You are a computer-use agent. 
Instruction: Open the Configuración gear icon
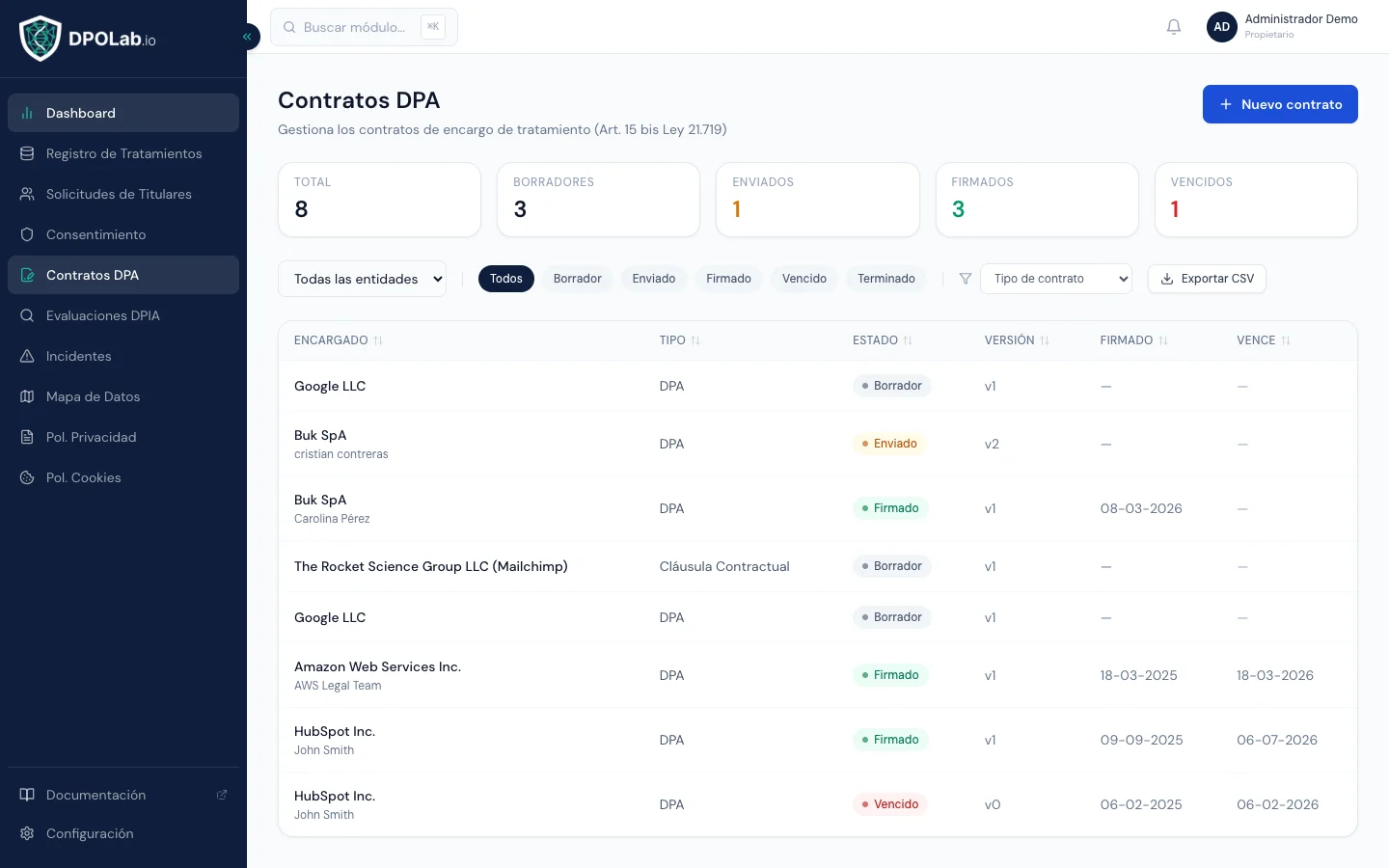pyautogui.click(x=27, y=833)
